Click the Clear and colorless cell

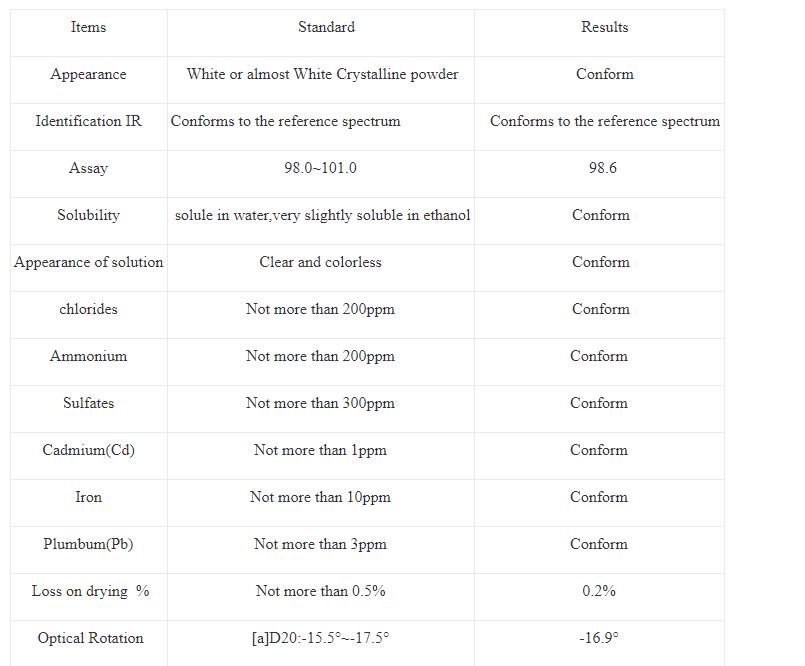320,262
